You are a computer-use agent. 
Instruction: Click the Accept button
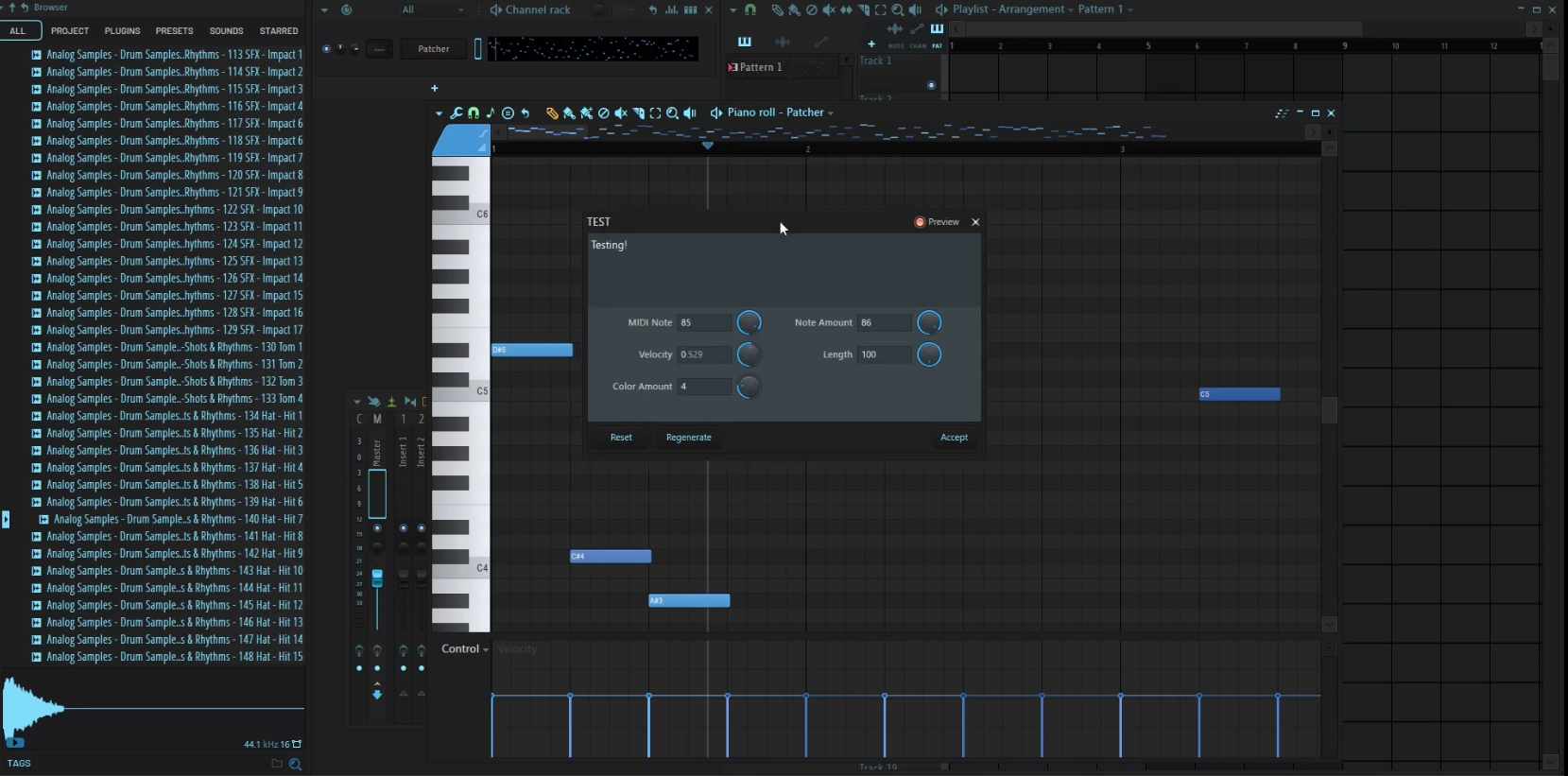coord(954,438)
